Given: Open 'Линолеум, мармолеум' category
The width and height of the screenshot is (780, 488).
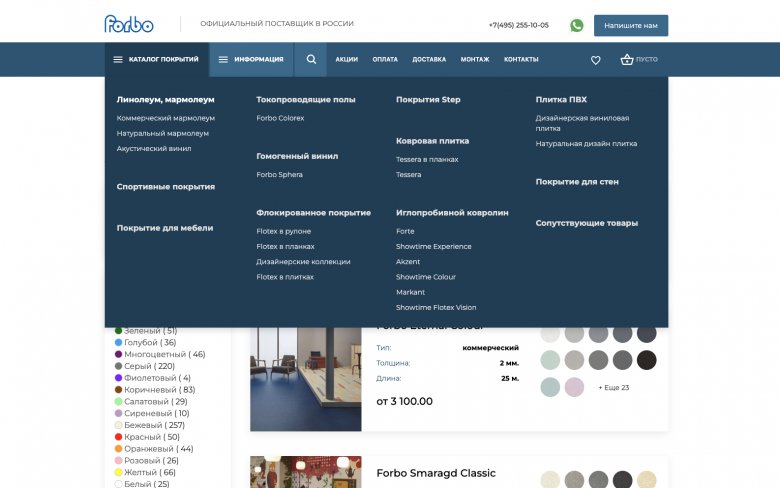Looking at the screenshot, I should click(x=166, y=99).
